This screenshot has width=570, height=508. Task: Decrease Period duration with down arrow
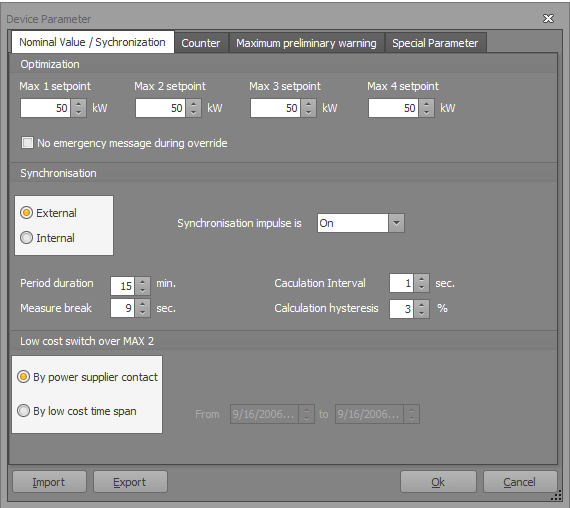coord(142,291)
